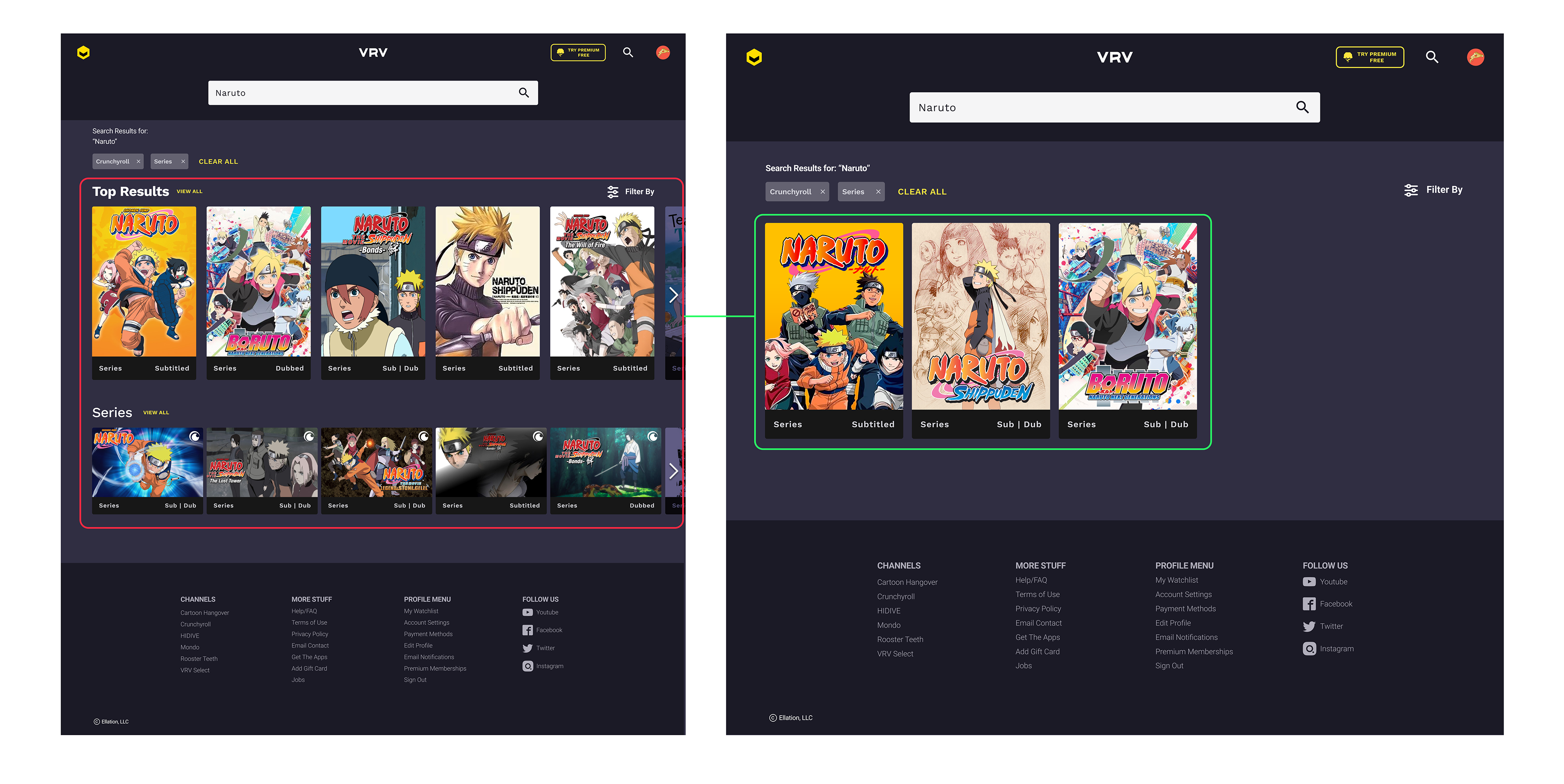Advance Top Results carousel with right chevron
This screenshot has height=784, width=1564.
(x=673, y=296)
